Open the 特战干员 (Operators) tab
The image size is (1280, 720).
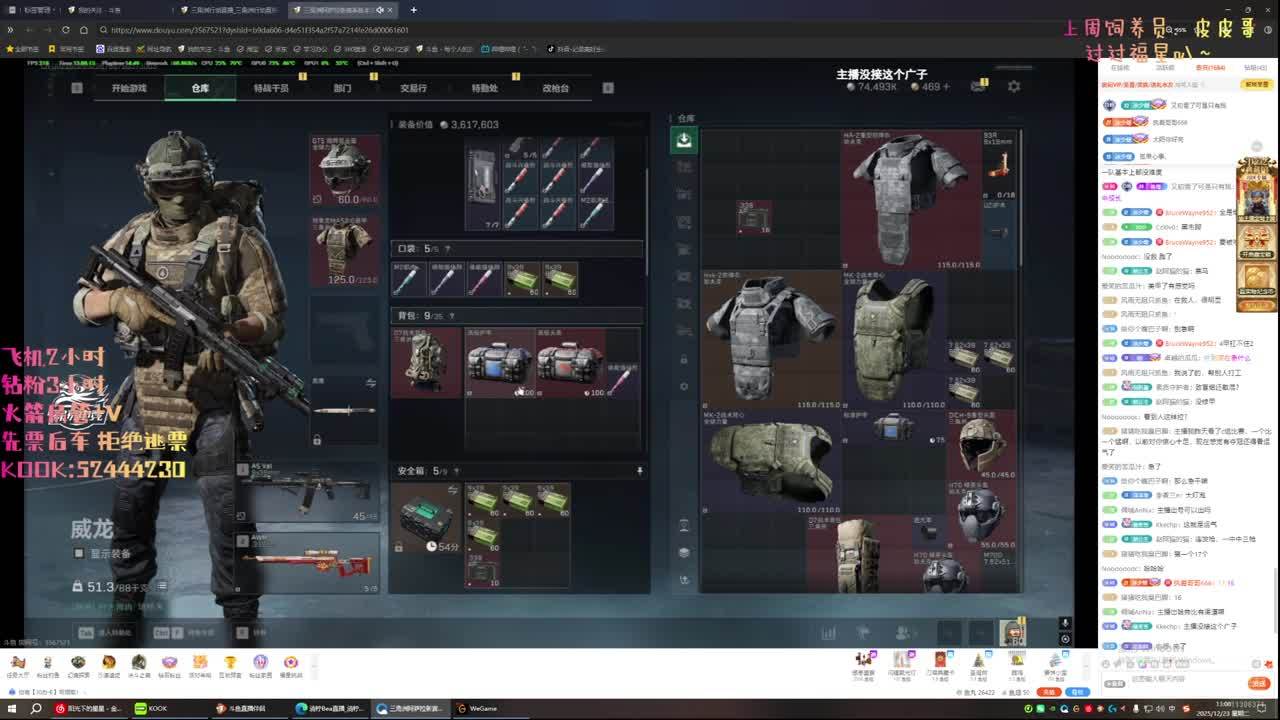coord(270,88)
